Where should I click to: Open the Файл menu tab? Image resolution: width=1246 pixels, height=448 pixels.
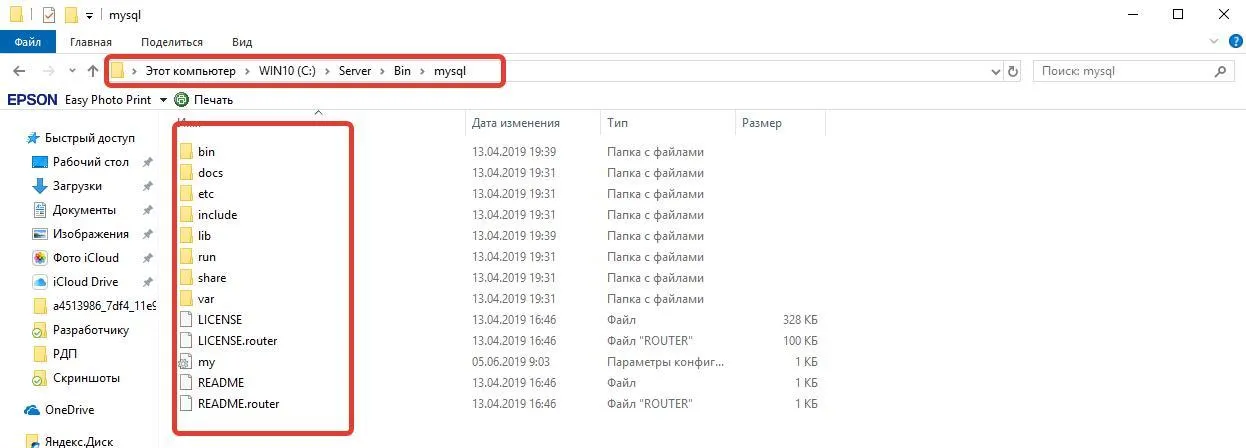point(27,42)
